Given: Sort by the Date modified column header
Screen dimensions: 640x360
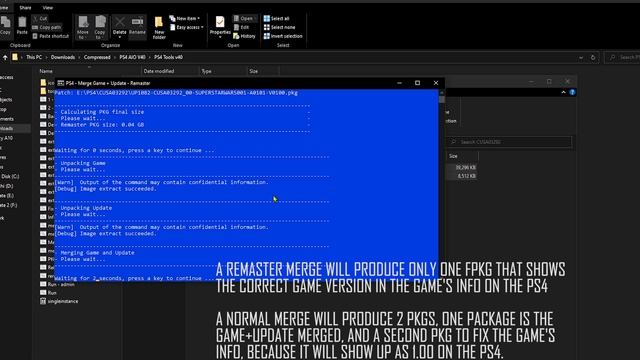Looking at the screenshot, I should [x=159, y=71].
